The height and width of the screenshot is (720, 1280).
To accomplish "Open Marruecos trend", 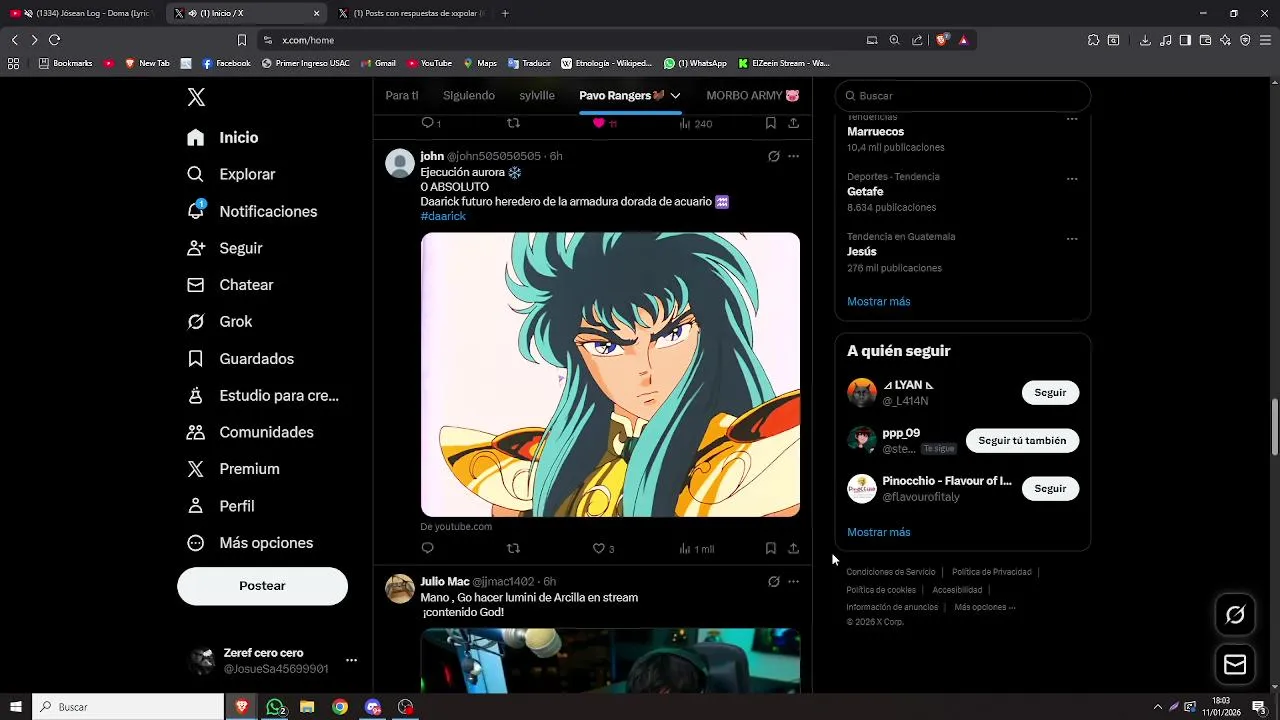I will click(875, 131).
